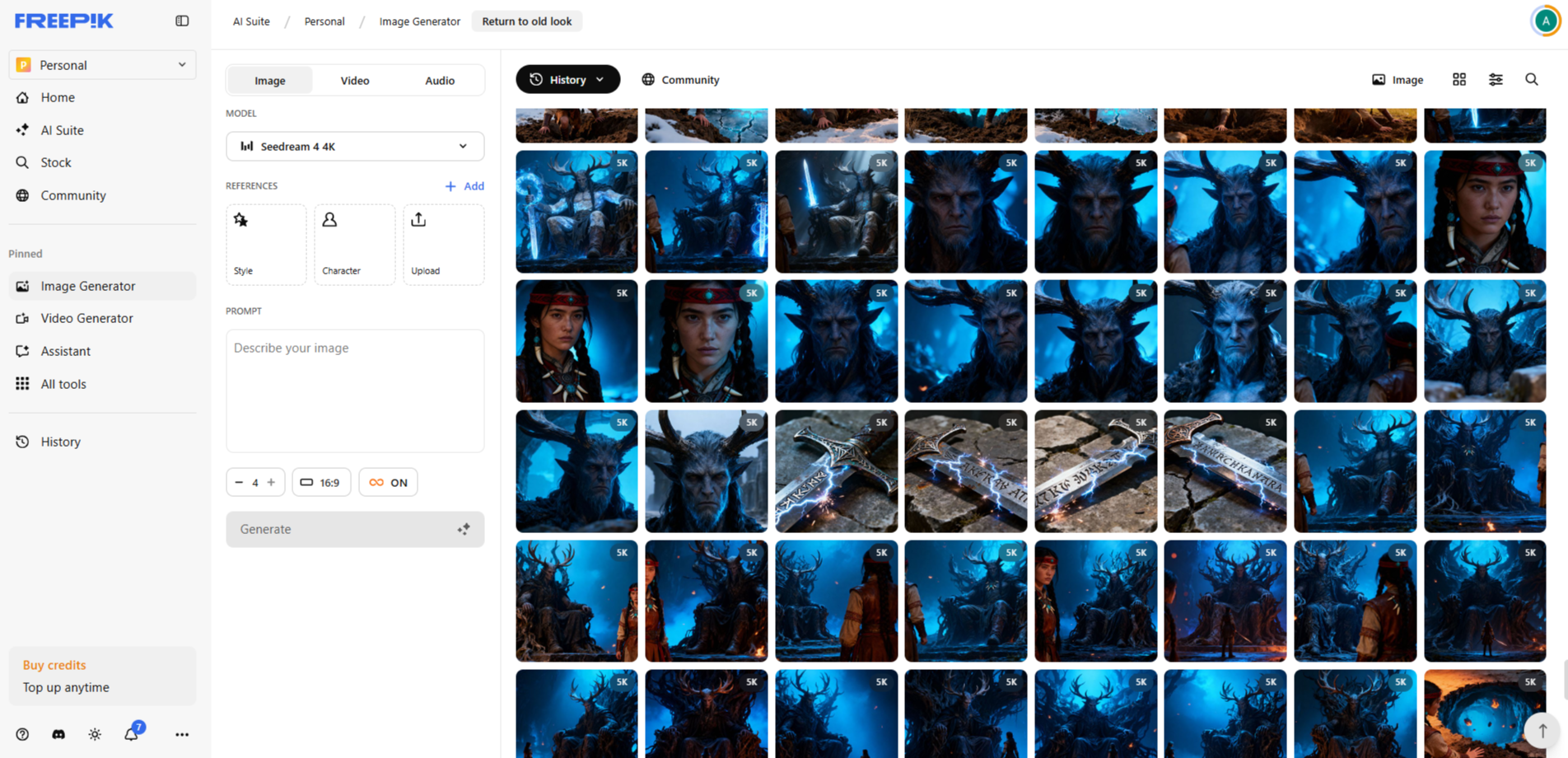
Task: Switch to grid layout view icon
Action: pyautogui.click(x=1459, y=79)
